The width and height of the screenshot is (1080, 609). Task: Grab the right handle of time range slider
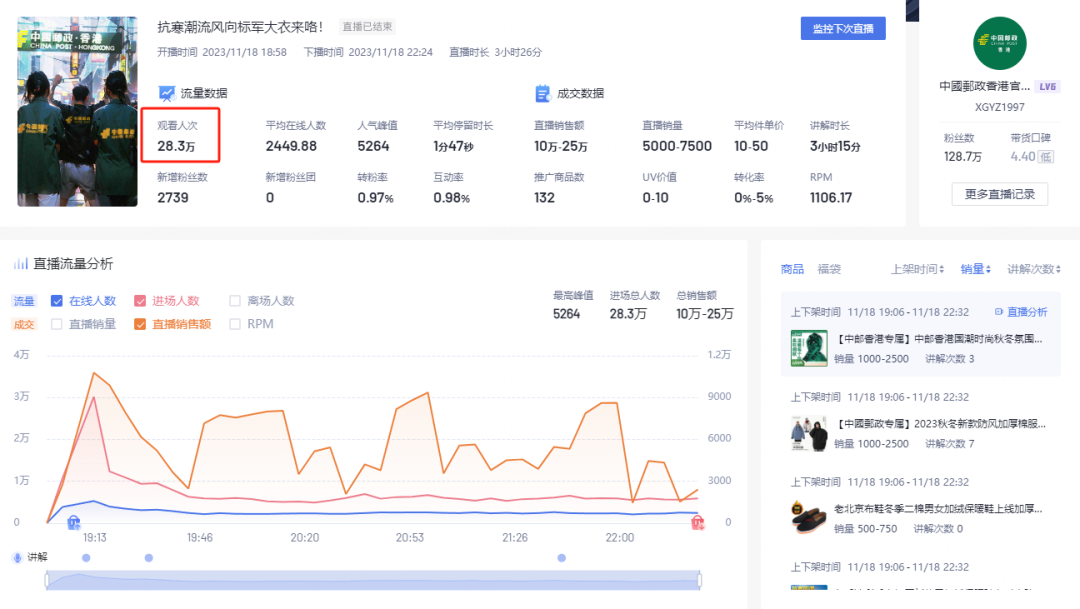pos(700,580)
